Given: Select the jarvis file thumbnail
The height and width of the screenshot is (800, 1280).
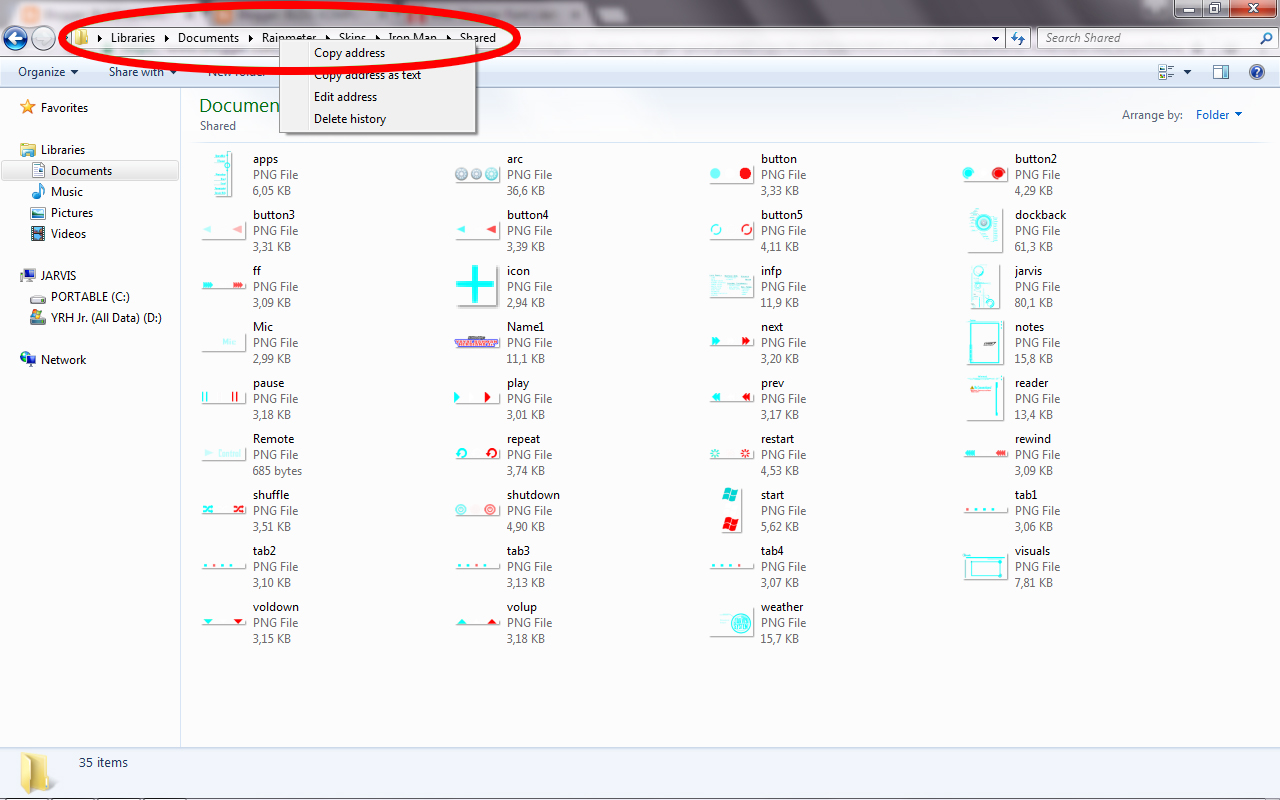Looking at the screenshot, I should 984,286.
